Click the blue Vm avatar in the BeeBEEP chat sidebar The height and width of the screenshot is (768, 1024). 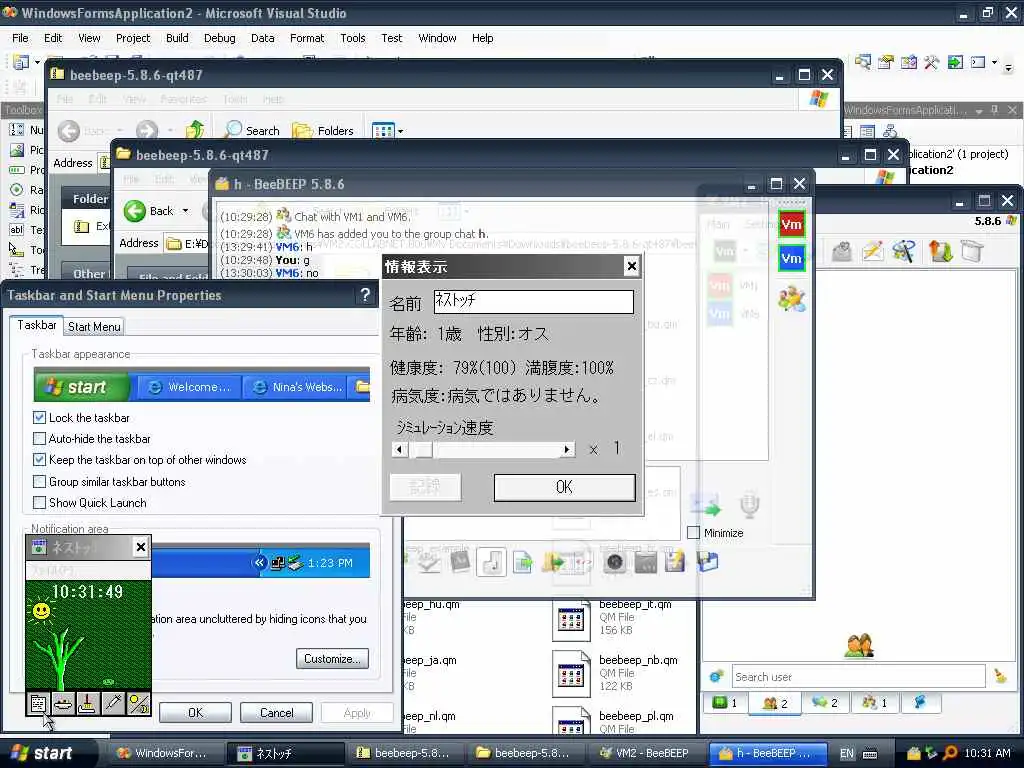click(792, 258)
